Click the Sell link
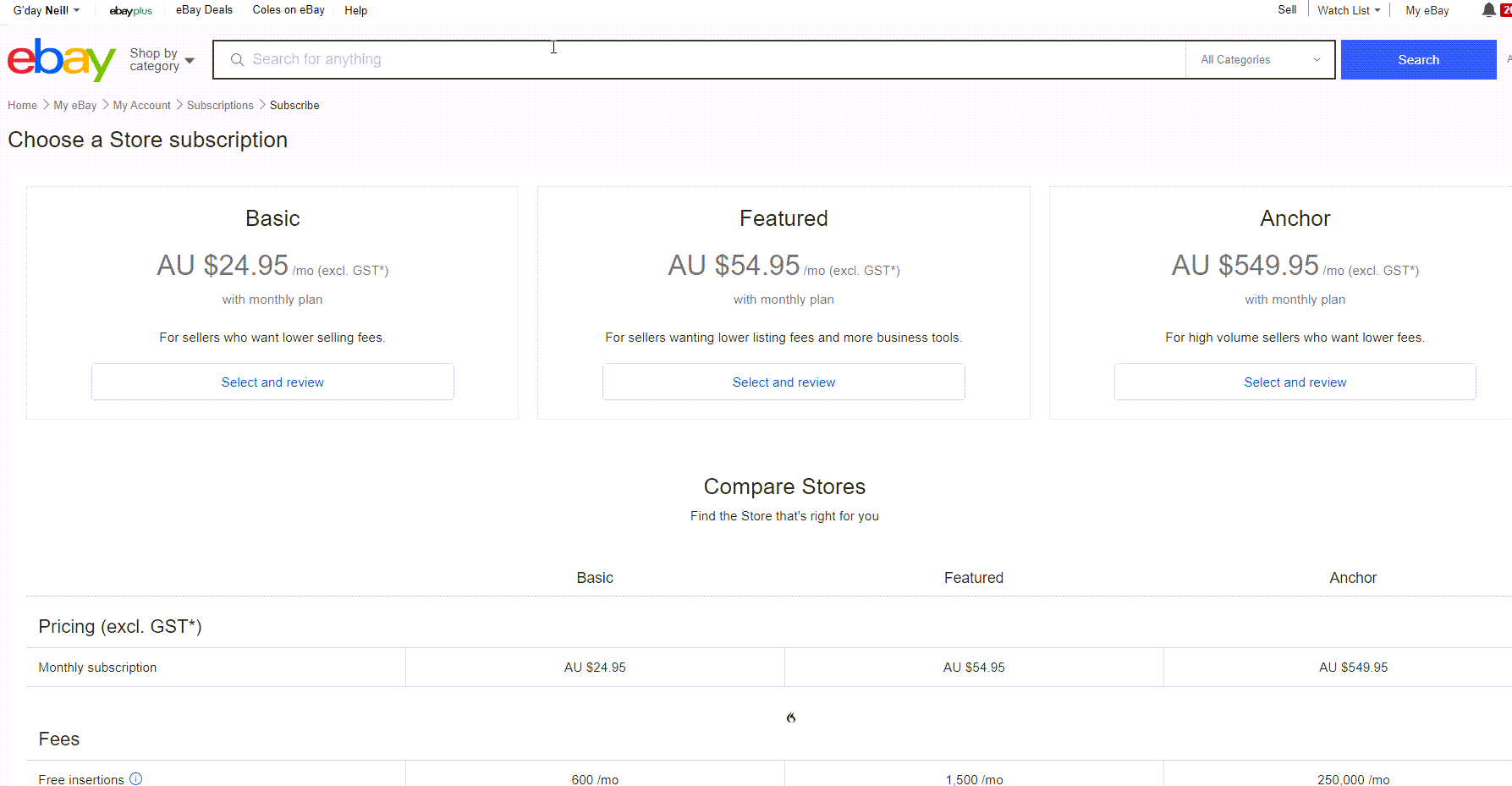 (1287, 10)
